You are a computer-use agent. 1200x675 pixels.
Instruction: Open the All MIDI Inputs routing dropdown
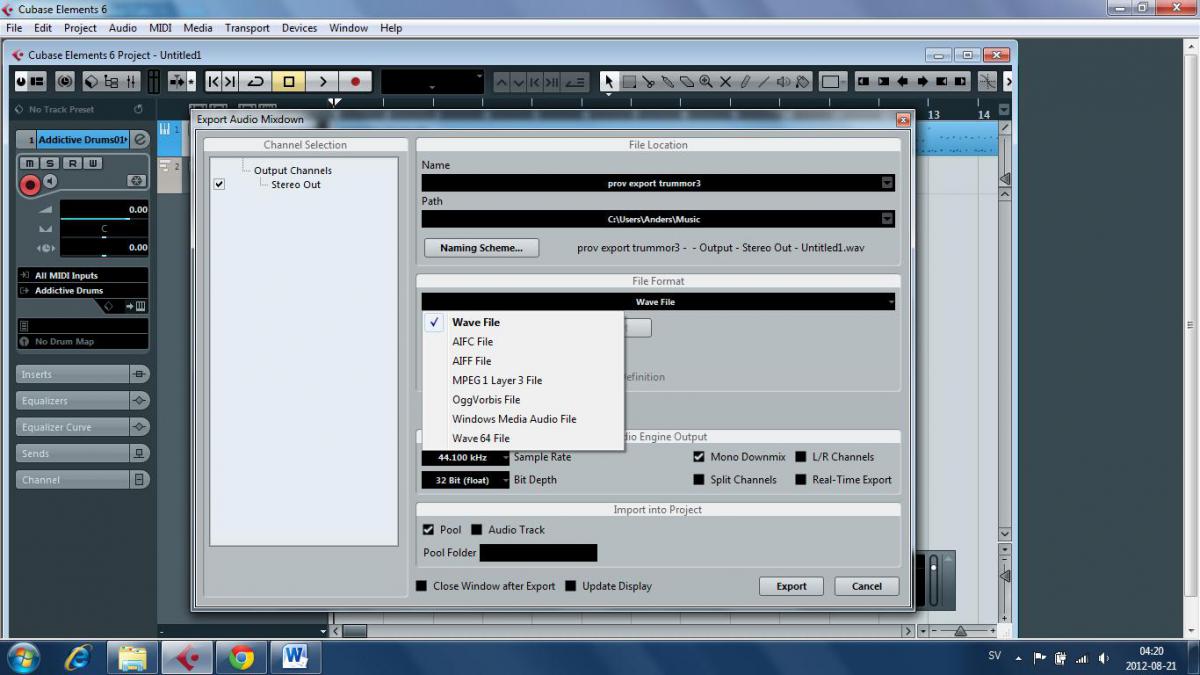click(82, 275)
